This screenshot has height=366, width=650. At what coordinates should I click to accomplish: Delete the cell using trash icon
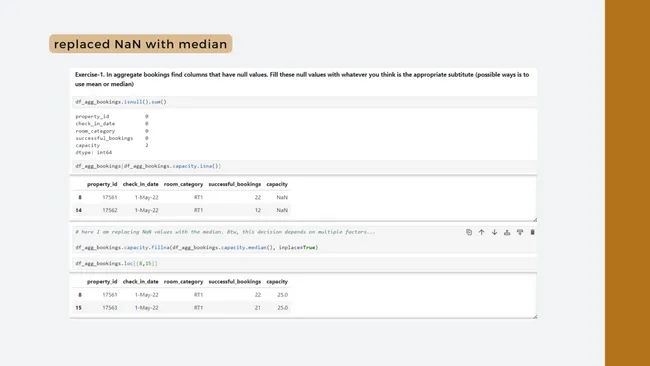coord(532,232)
